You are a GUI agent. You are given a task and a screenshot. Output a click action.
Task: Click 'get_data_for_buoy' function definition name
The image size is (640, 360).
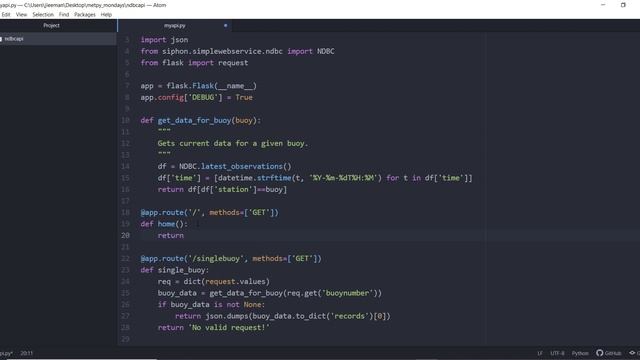(194, 120)
